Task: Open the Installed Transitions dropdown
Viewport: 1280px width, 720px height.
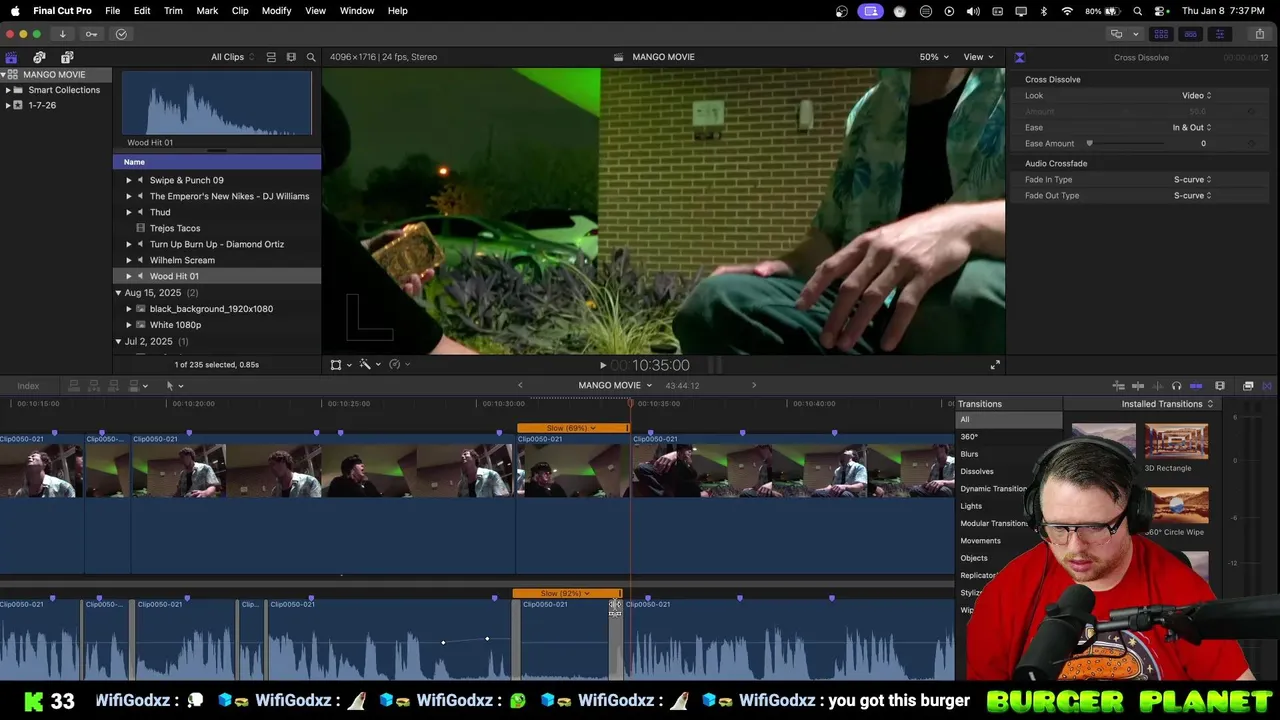Action: coord(1167,404)
